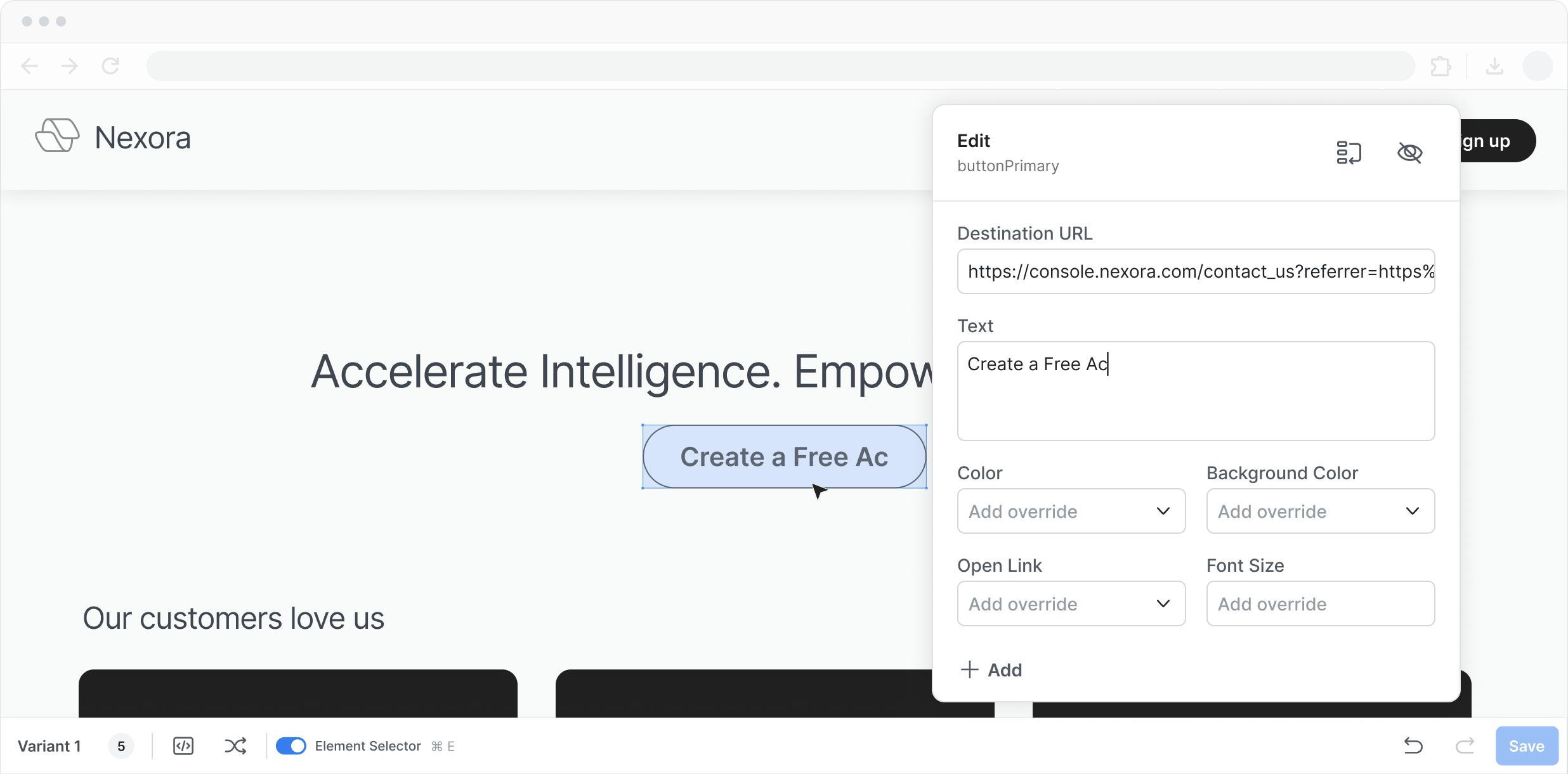Open the Background Color override dropdown
Screen dimensions: 1568x774
click(1320, 511)
